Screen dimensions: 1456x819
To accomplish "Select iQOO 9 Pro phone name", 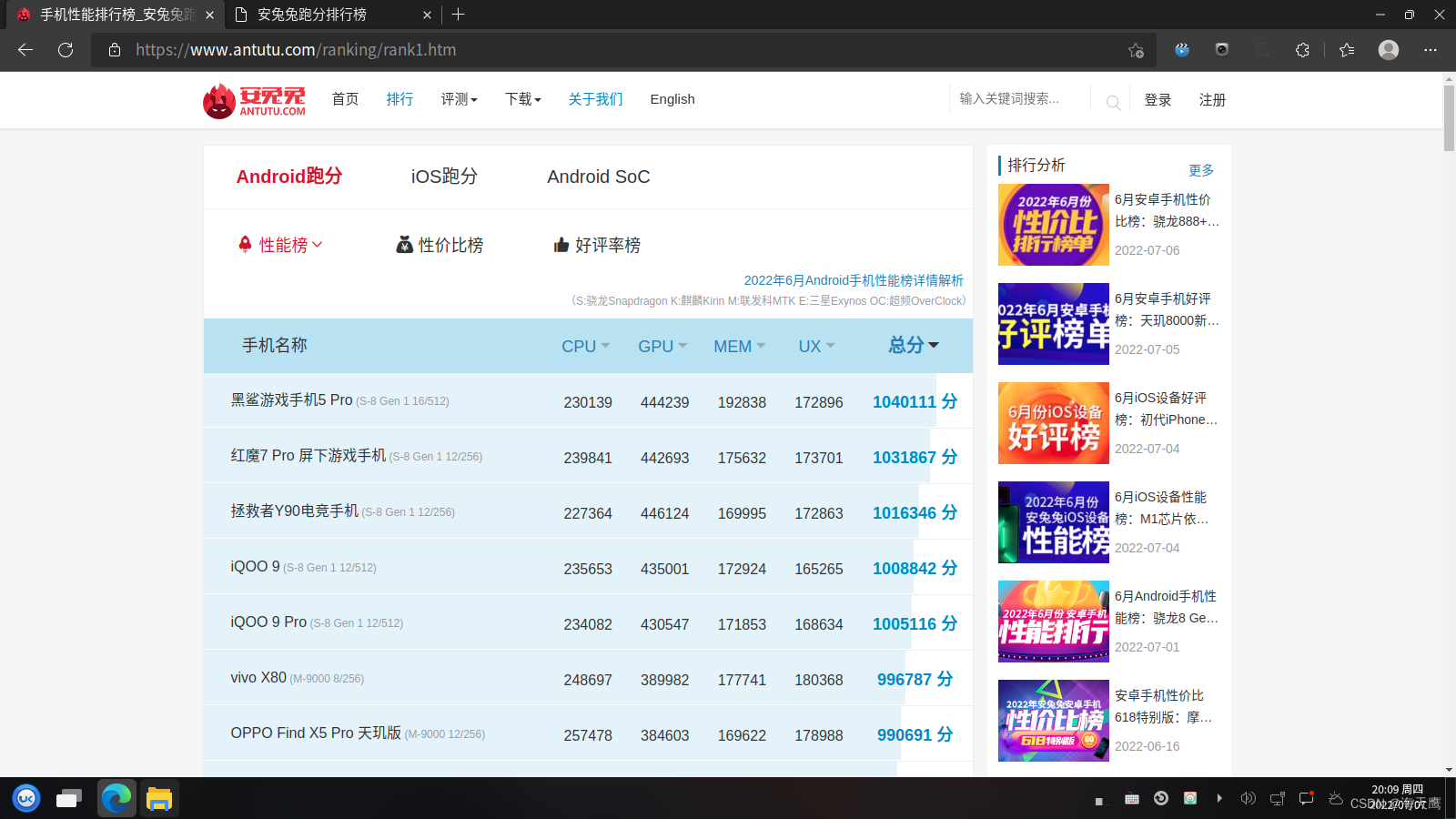I will pyautogui.click(x=268, y=622).
